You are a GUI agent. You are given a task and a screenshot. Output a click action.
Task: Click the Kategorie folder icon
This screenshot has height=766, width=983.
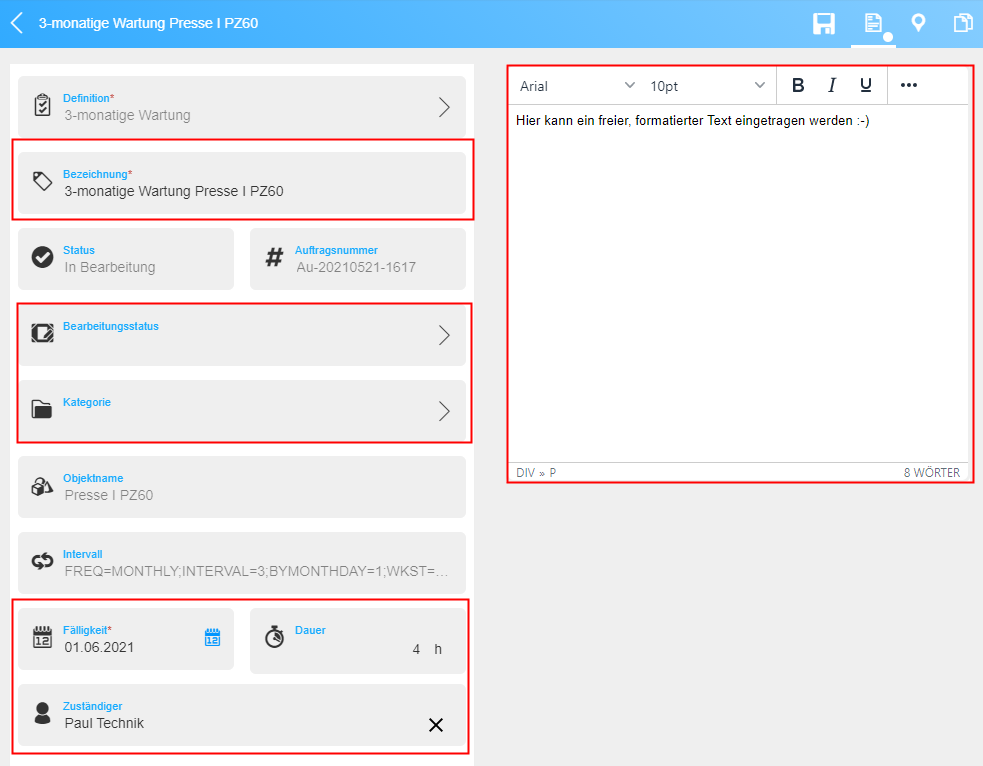42,409
